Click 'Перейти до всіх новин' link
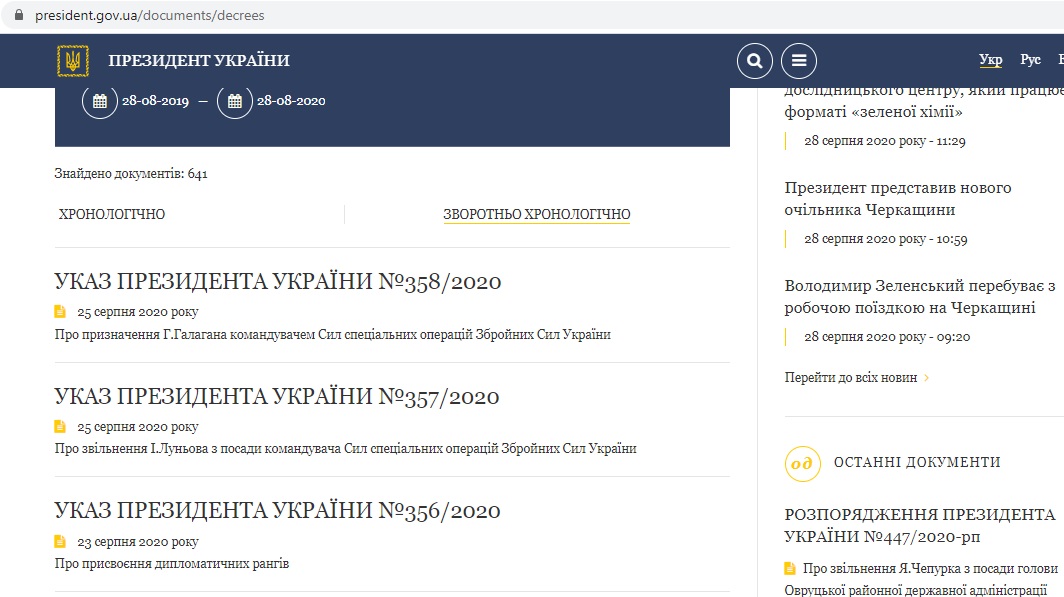The height and width of the screenshot is (597, 1064). (851, 378)
